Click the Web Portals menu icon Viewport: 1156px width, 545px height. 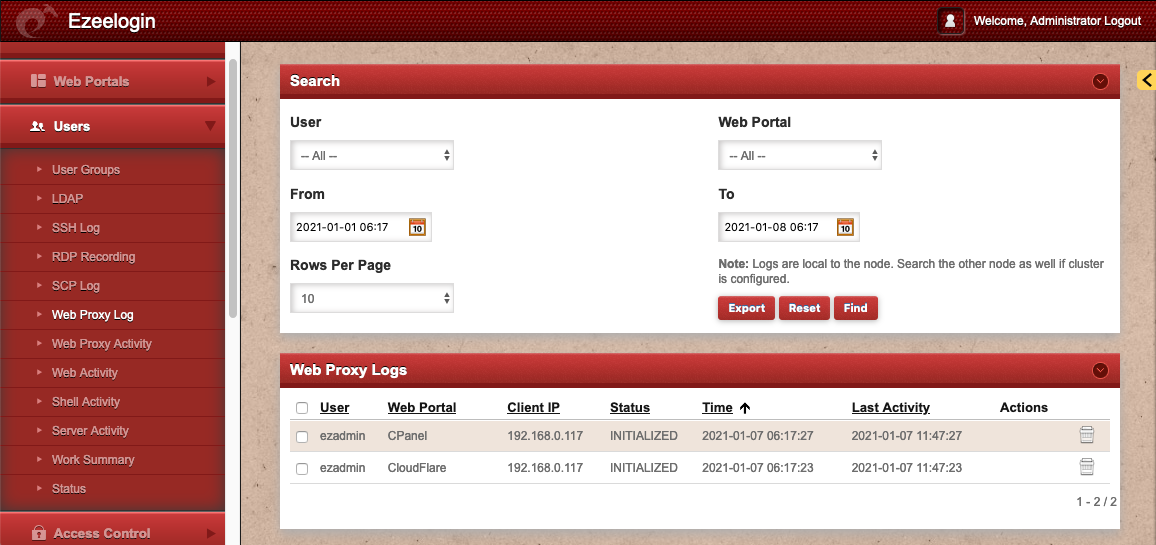click(38, 80)
